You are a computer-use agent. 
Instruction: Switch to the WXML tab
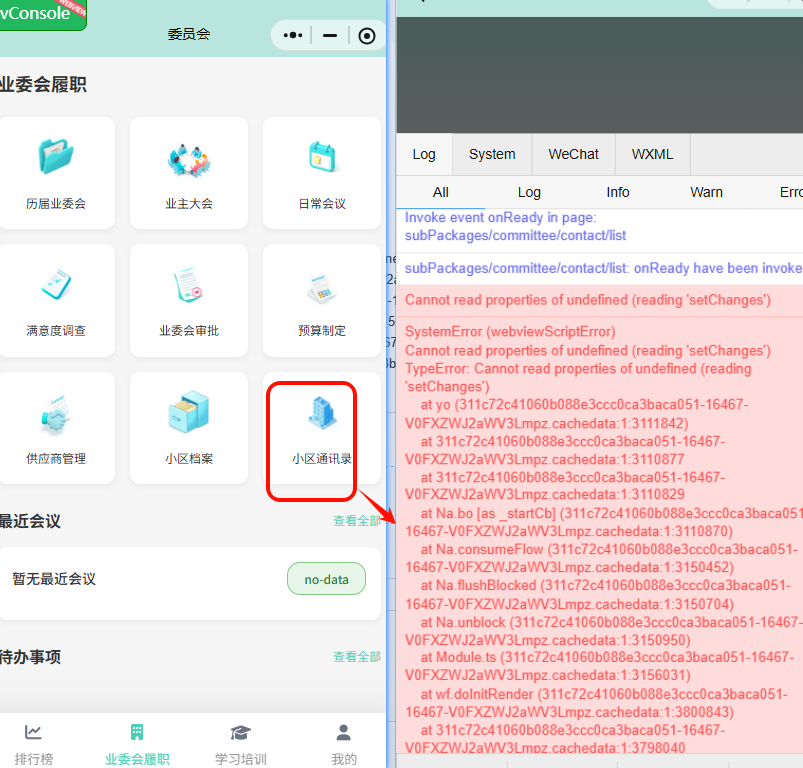651,154
